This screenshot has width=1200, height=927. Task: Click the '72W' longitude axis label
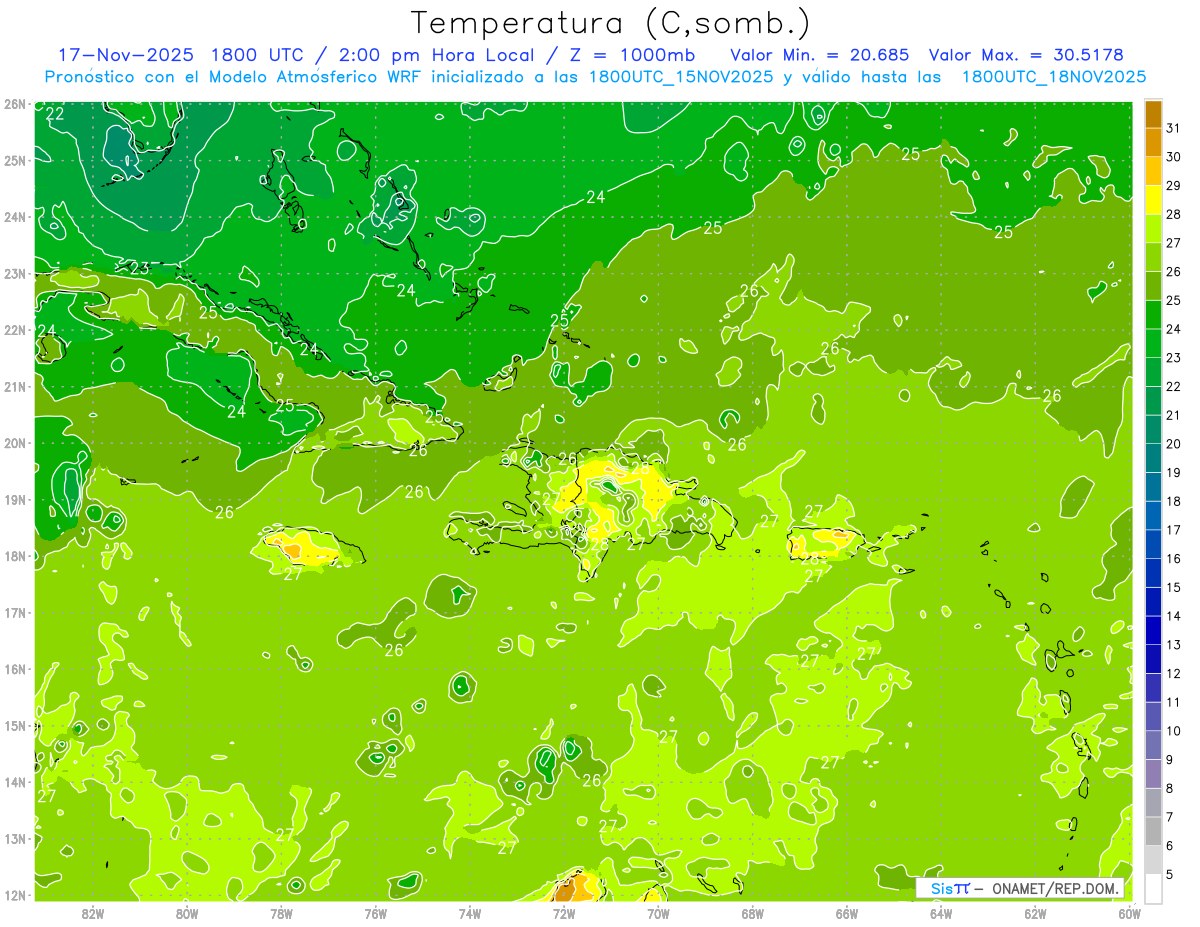564,913
